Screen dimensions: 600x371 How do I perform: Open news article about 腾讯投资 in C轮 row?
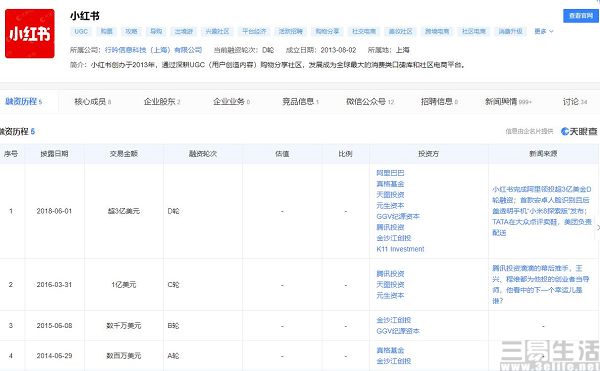(x=541, y=285)
